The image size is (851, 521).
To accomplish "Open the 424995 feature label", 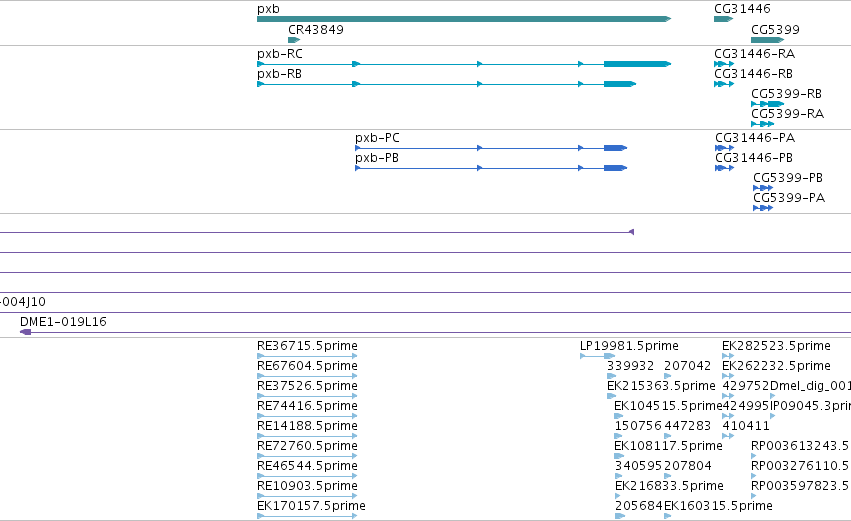I will click(746, 406).
